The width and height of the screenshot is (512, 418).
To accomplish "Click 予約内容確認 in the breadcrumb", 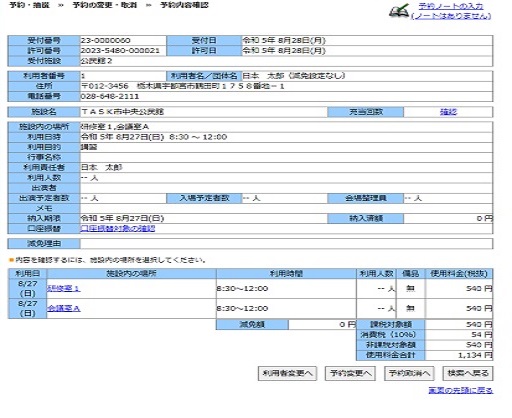I will coord(184,5).
